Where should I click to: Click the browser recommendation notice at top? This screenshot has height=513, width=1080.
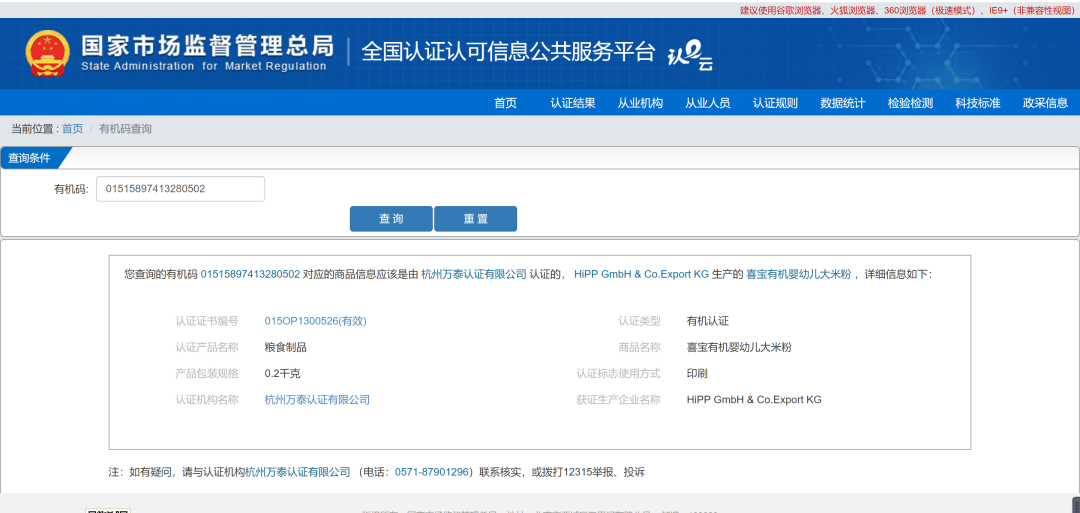tap(907, 10)
